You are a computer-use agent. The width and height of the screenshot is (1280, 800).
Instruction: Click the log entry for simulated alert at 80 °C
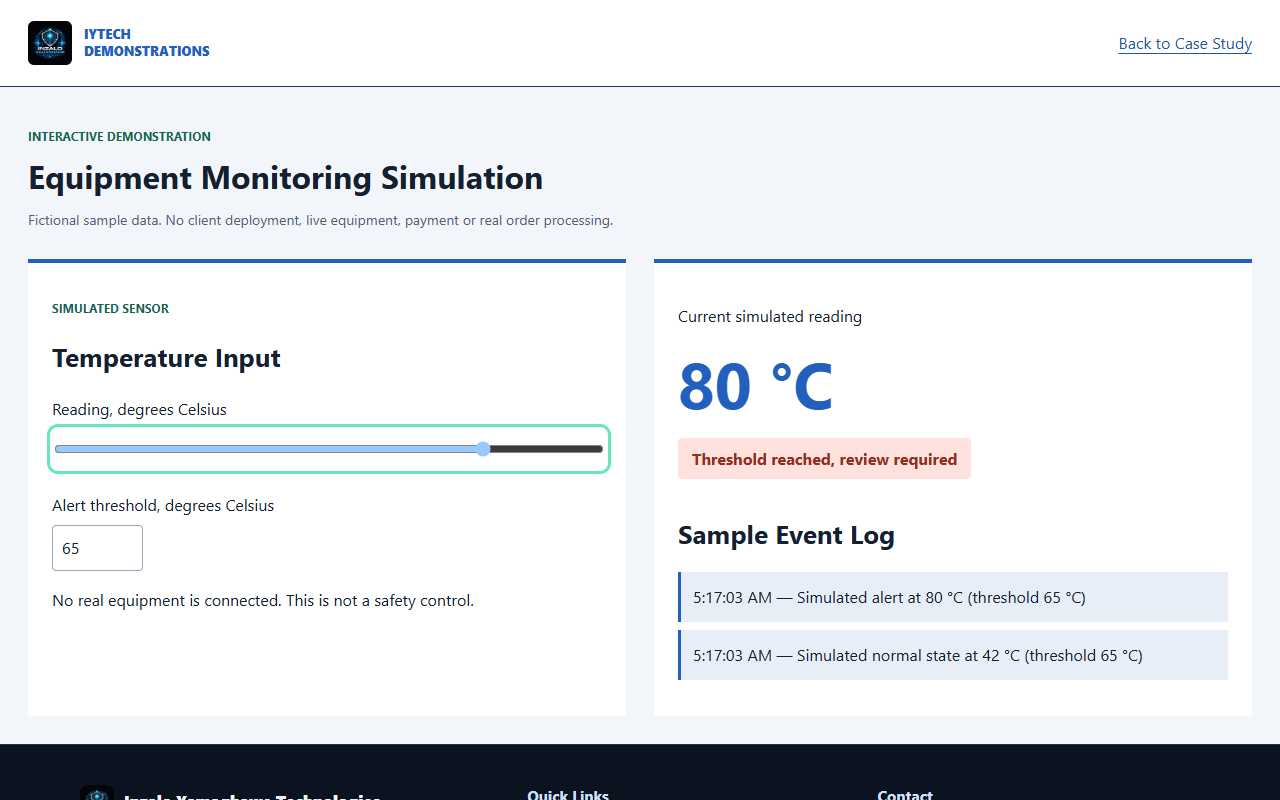pyautogui.click(x=953, y=597)
